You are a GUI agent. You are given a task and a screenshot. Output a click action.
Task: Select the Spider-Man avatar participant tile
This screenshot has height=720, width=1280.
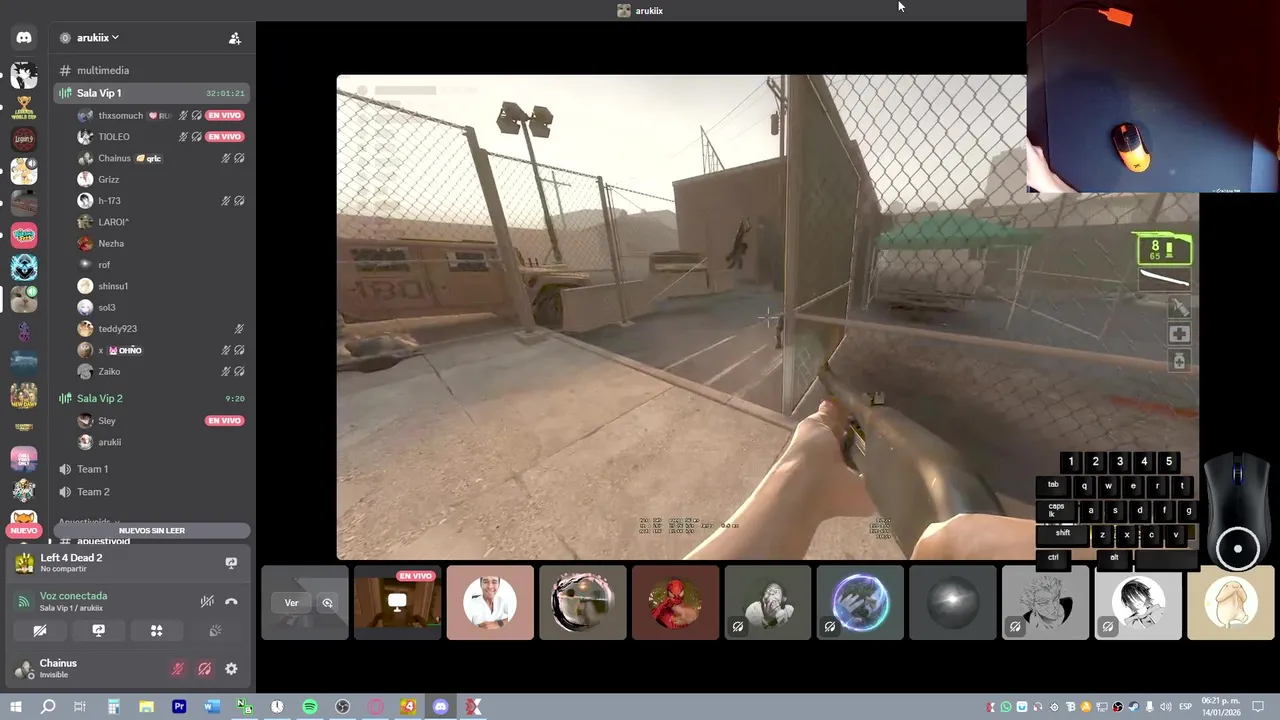675,603
